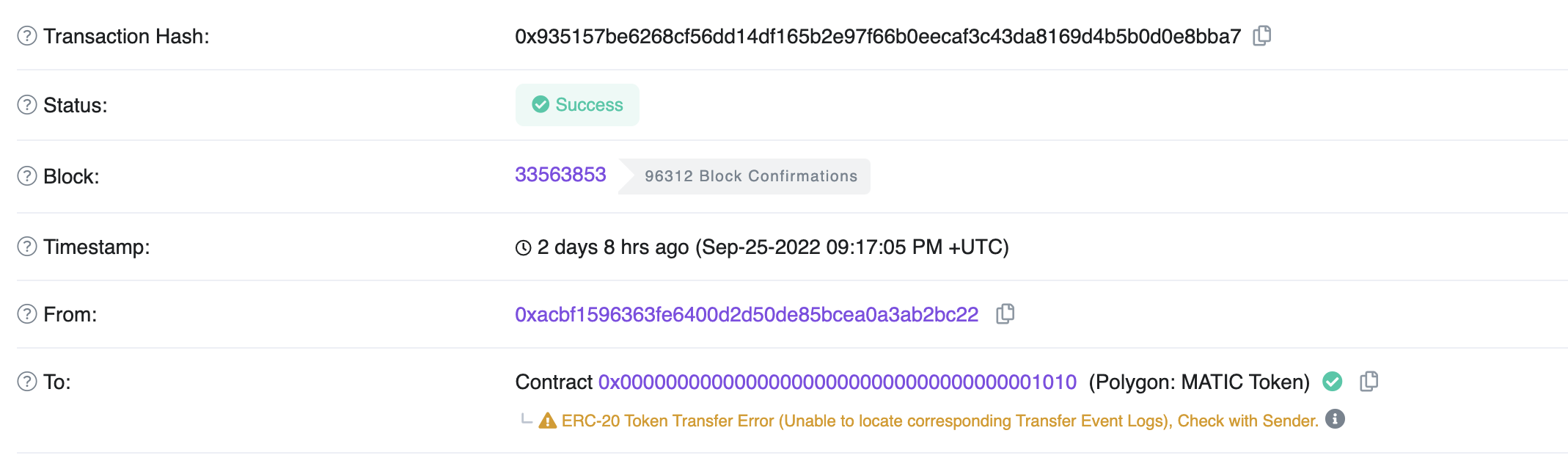This screenshot has height=458, width=1568.
Task: Click the green verified checkmark beside MATIC Token
Action: (x=1333, y=382)
